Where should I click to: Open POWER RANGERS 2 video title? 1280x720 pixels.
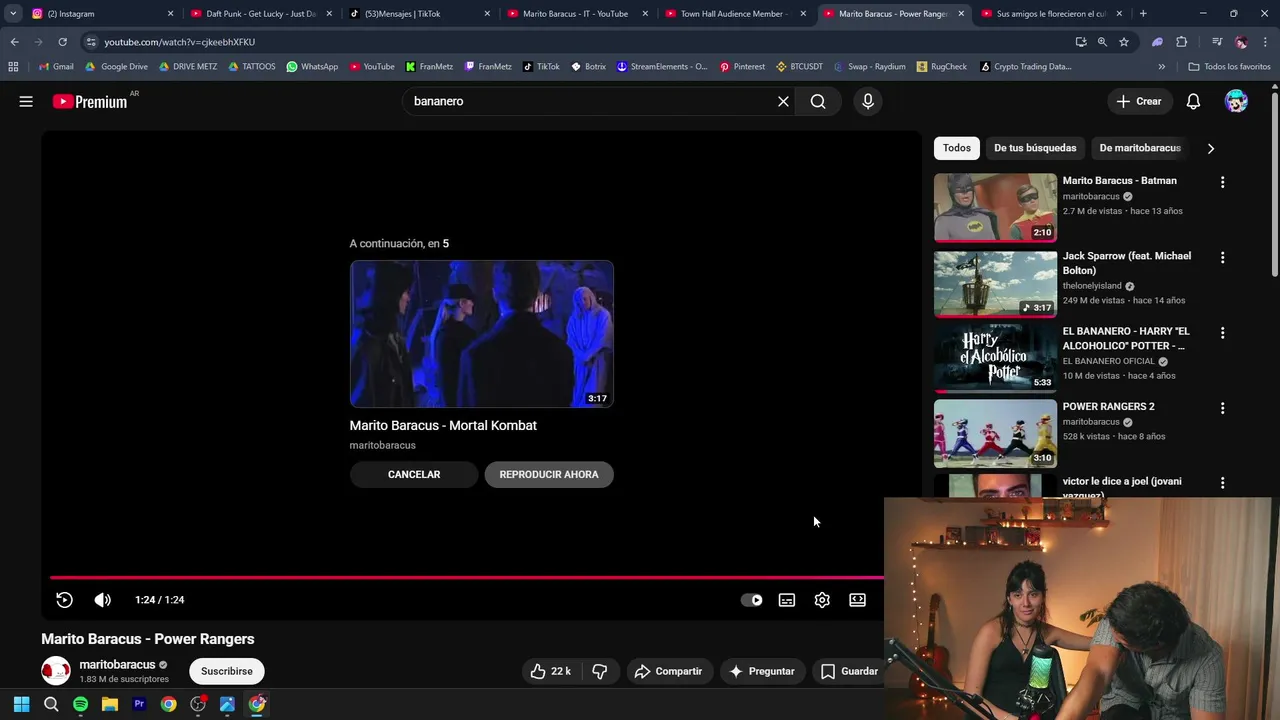(1108, 406)
